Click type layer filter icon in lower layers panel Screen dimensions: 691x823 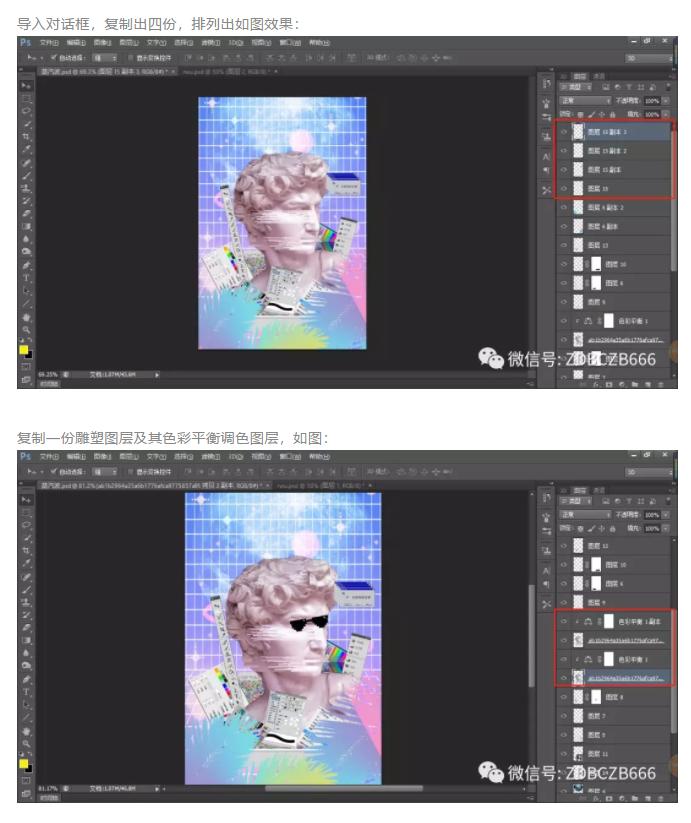click(629, 501)
